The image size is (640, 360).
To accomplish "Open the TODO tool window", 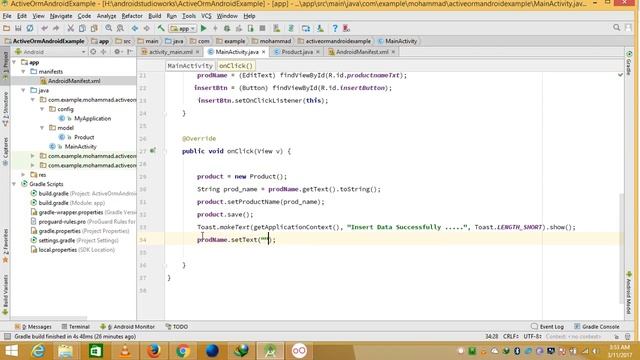I will (177, 327).
